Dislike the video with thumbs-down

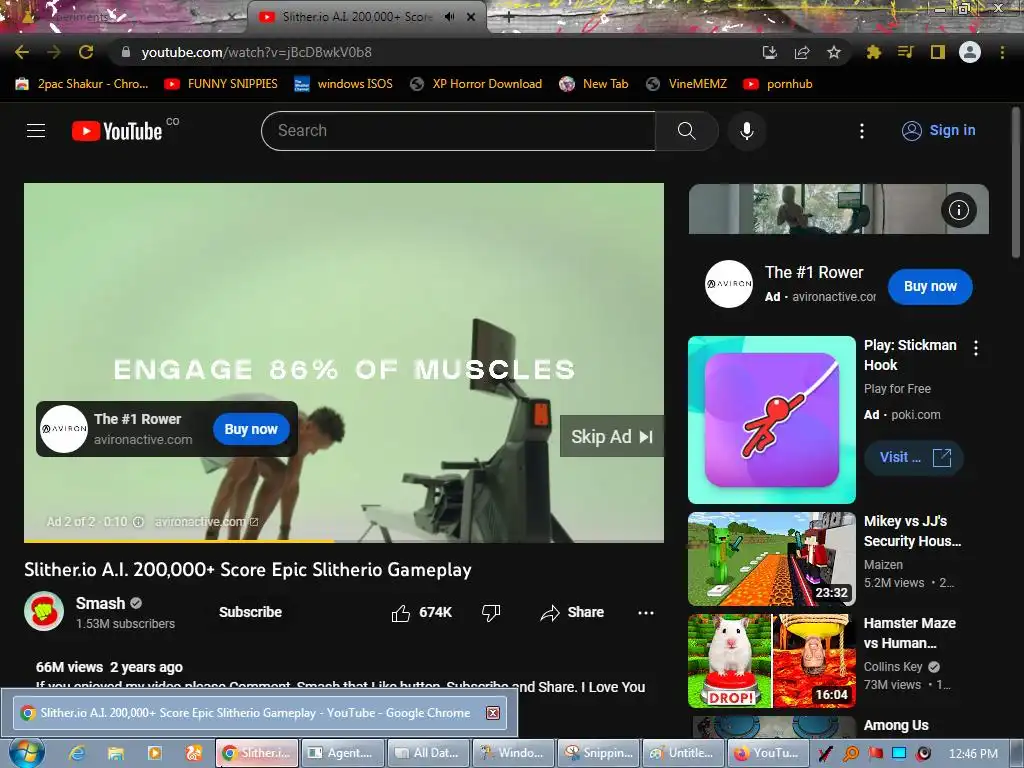(490, 613)
